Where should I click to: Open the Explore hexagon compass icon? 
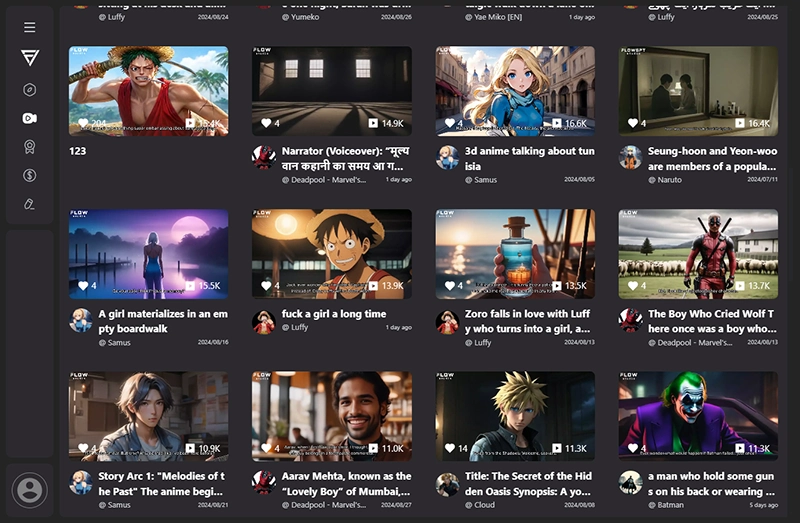30,90
